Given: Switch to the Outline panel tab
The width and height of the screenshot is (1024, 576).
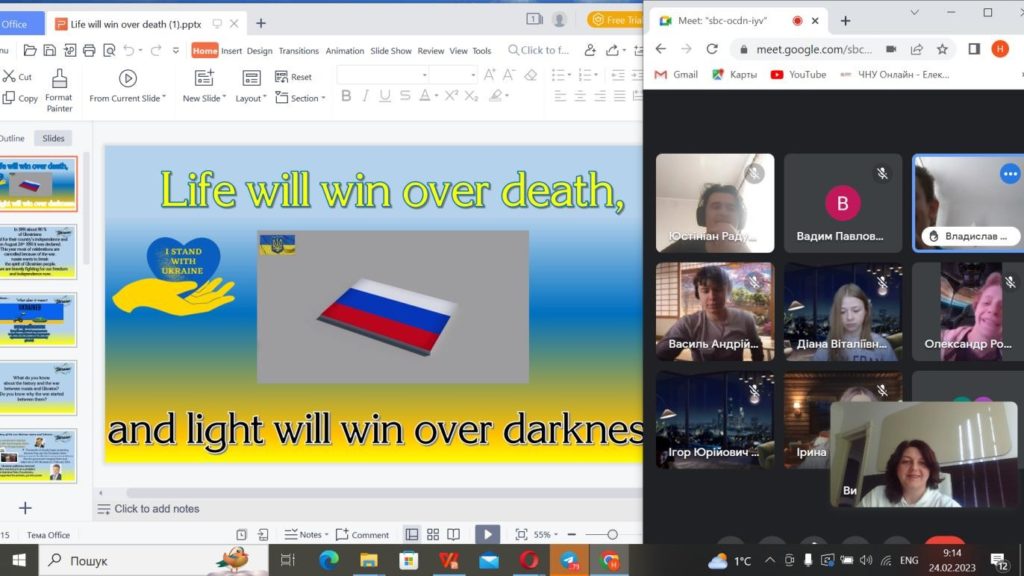Looking at the screenshot, I should [12, 138].
